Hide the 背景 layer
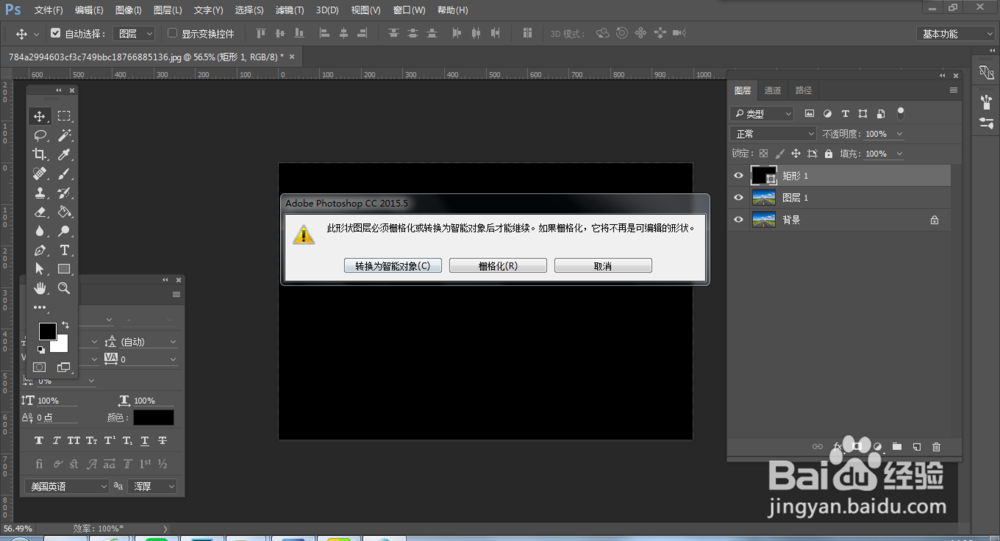The image size is (1000, 541). pos(739,219)
